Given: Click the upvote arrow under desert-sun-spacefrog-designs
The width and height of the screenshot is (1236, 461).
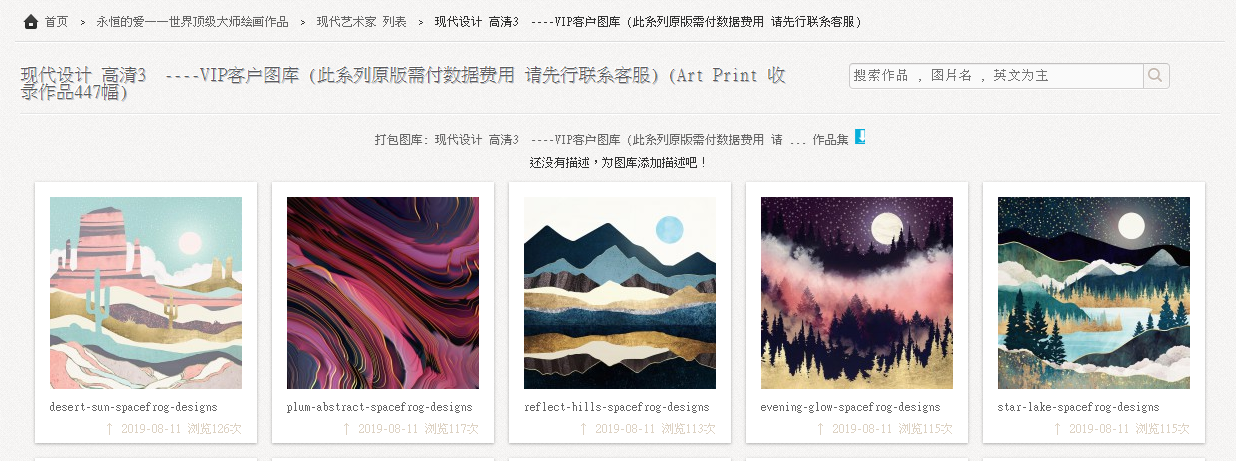Looking at the screenshot, I should pos(110,429).
